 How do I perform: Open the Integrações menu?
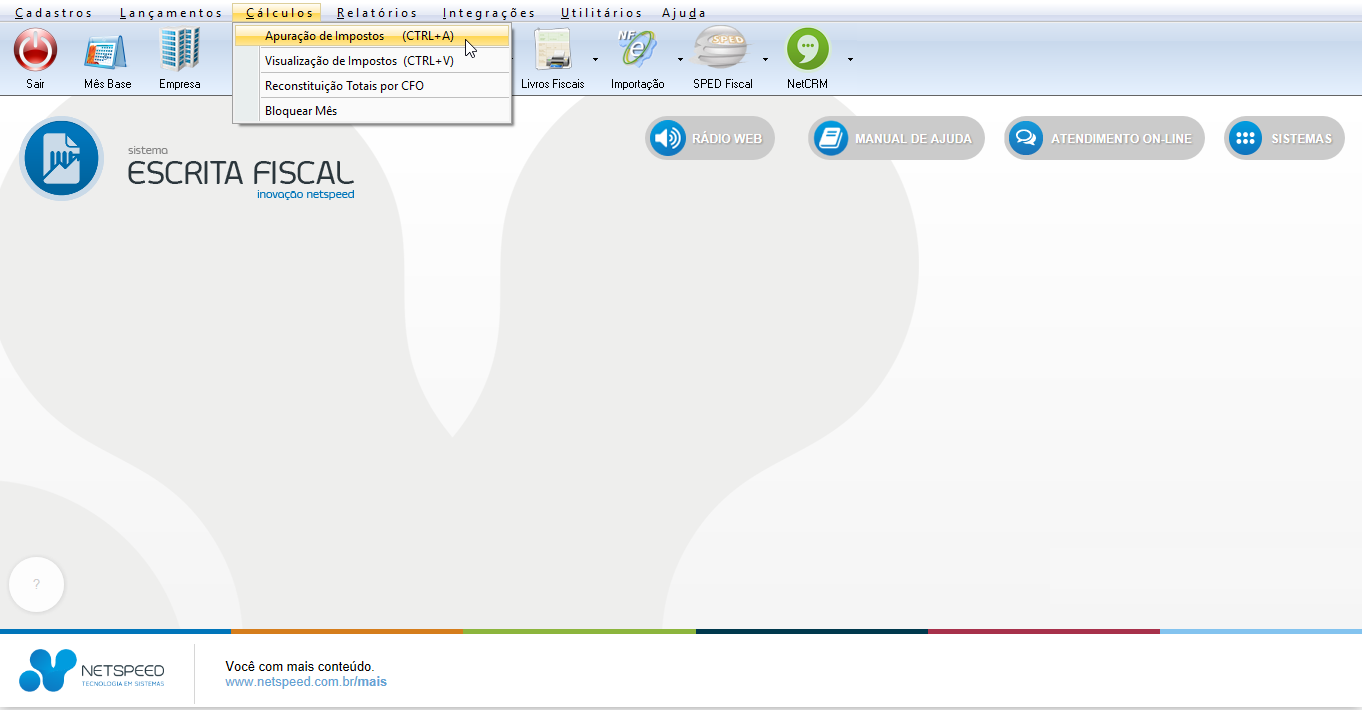(x=489, y=13)
